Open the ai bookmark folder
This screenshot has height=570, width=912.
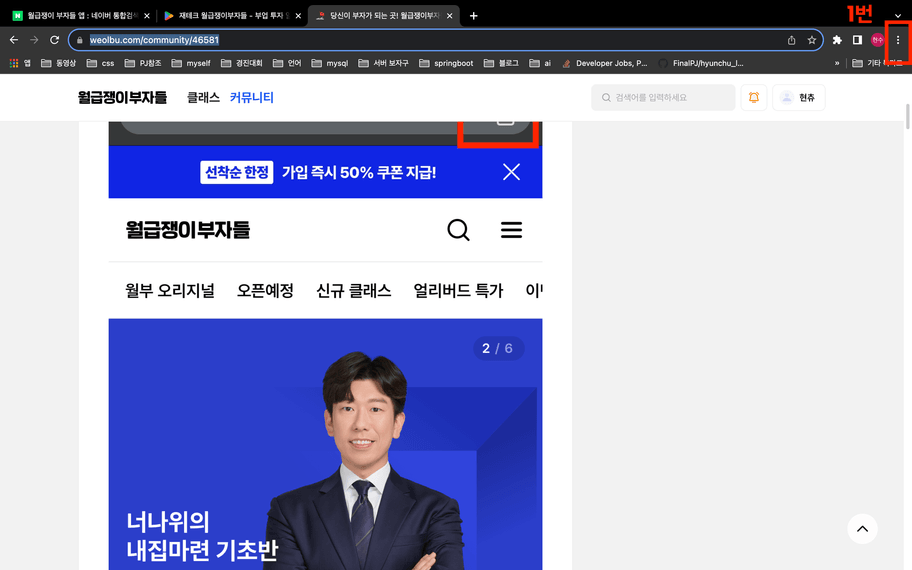(x=540, y=63)
